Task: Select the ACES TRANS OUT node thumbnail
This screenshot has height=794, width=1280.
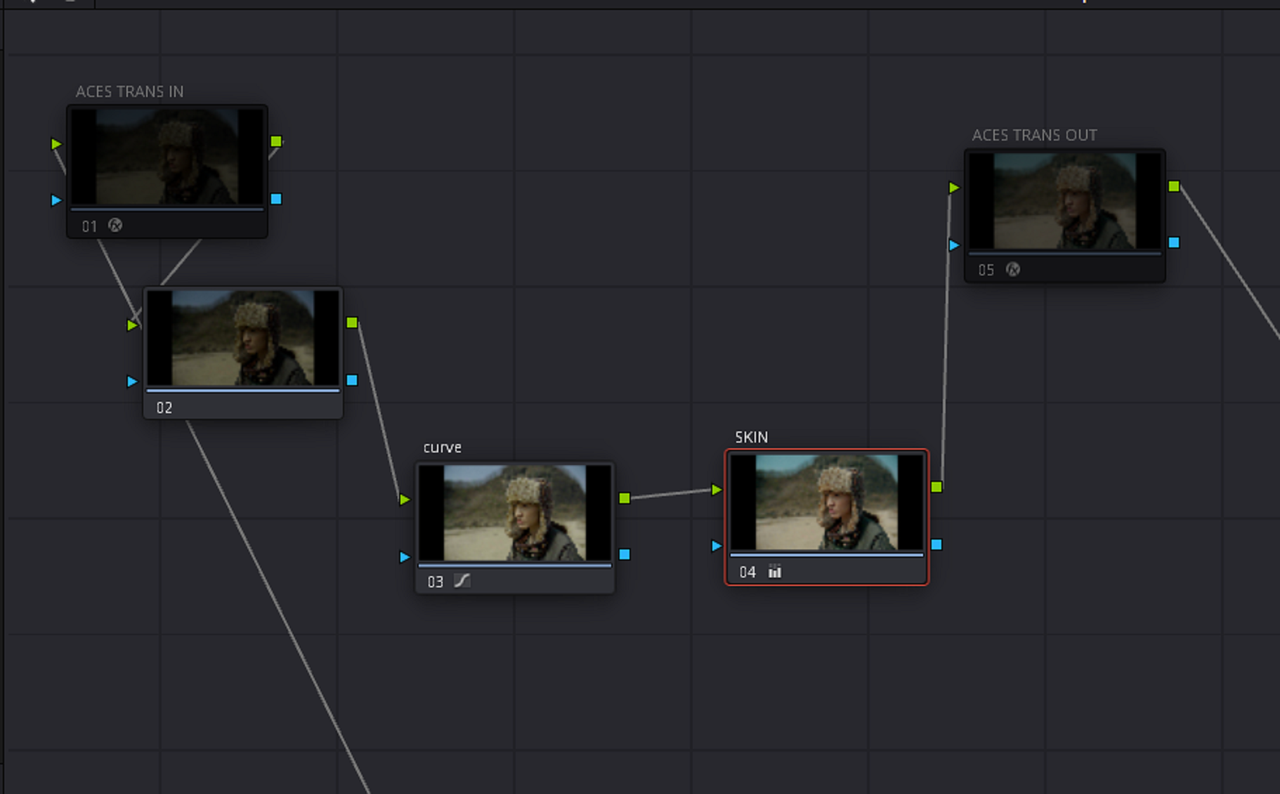Action: (1065, 201)
